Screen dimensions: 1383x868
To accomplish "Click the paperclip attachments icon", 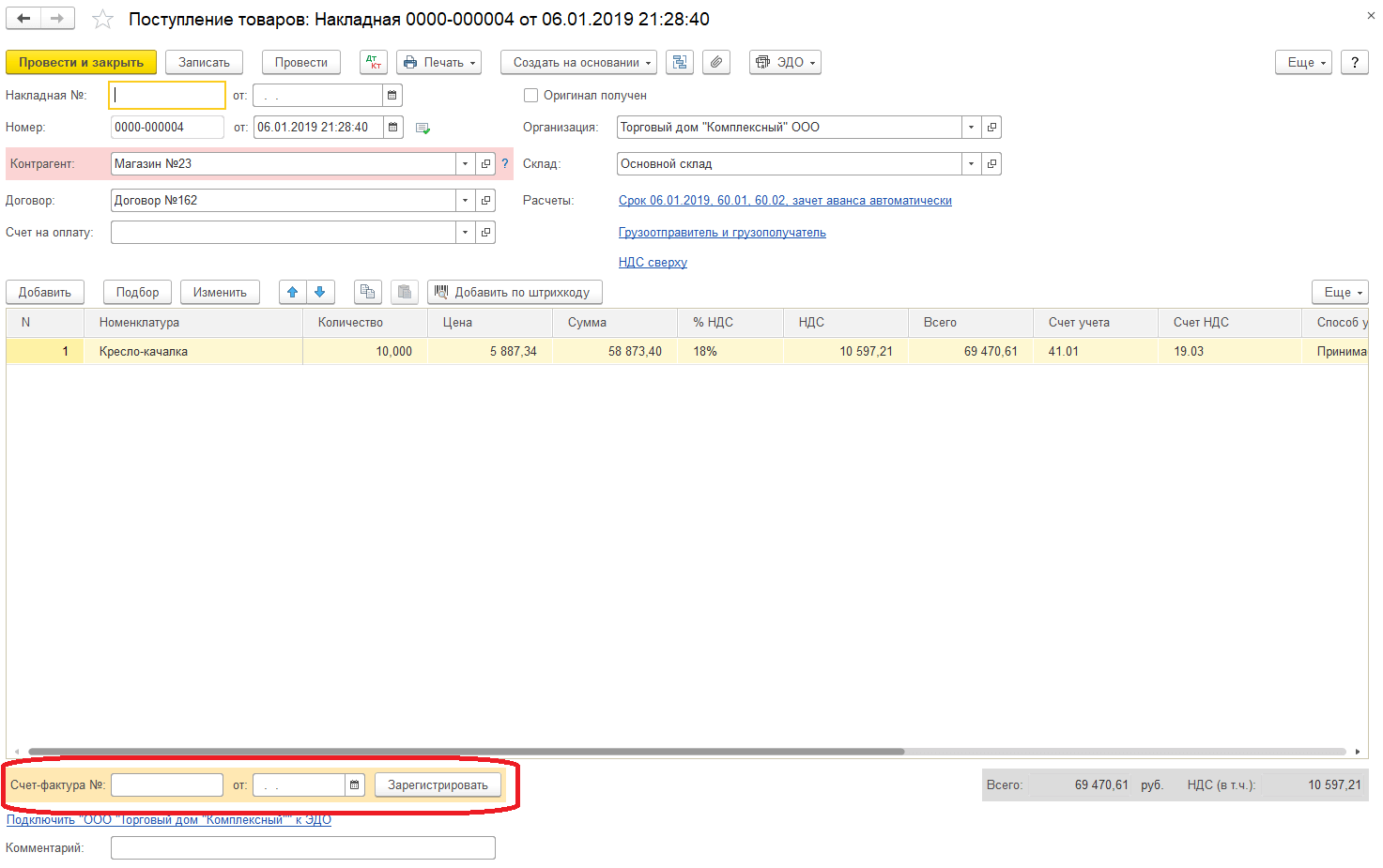I will 716,63.
